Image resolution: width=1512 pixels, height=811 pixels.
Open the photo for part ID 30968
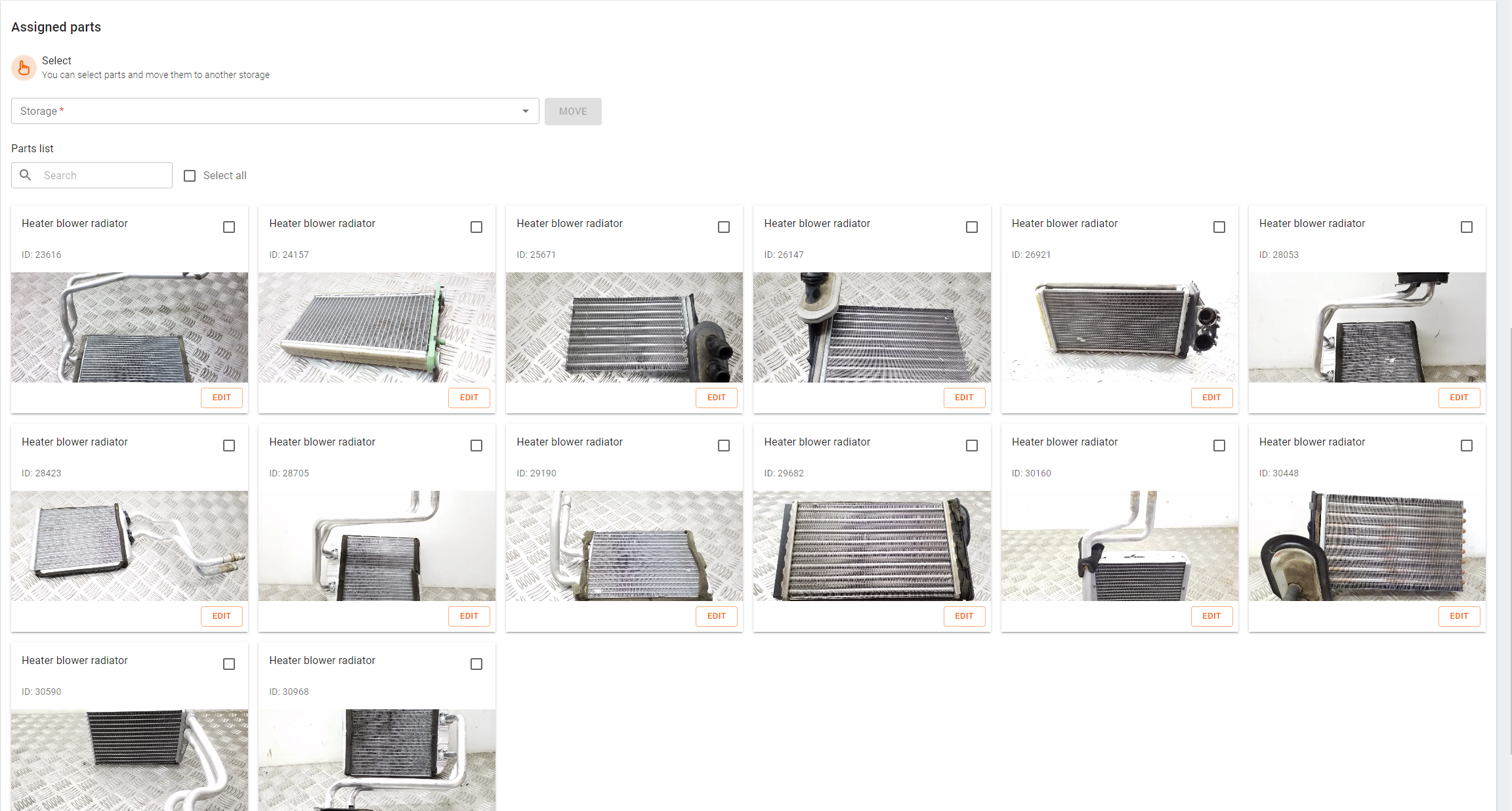tap(377, 759)
